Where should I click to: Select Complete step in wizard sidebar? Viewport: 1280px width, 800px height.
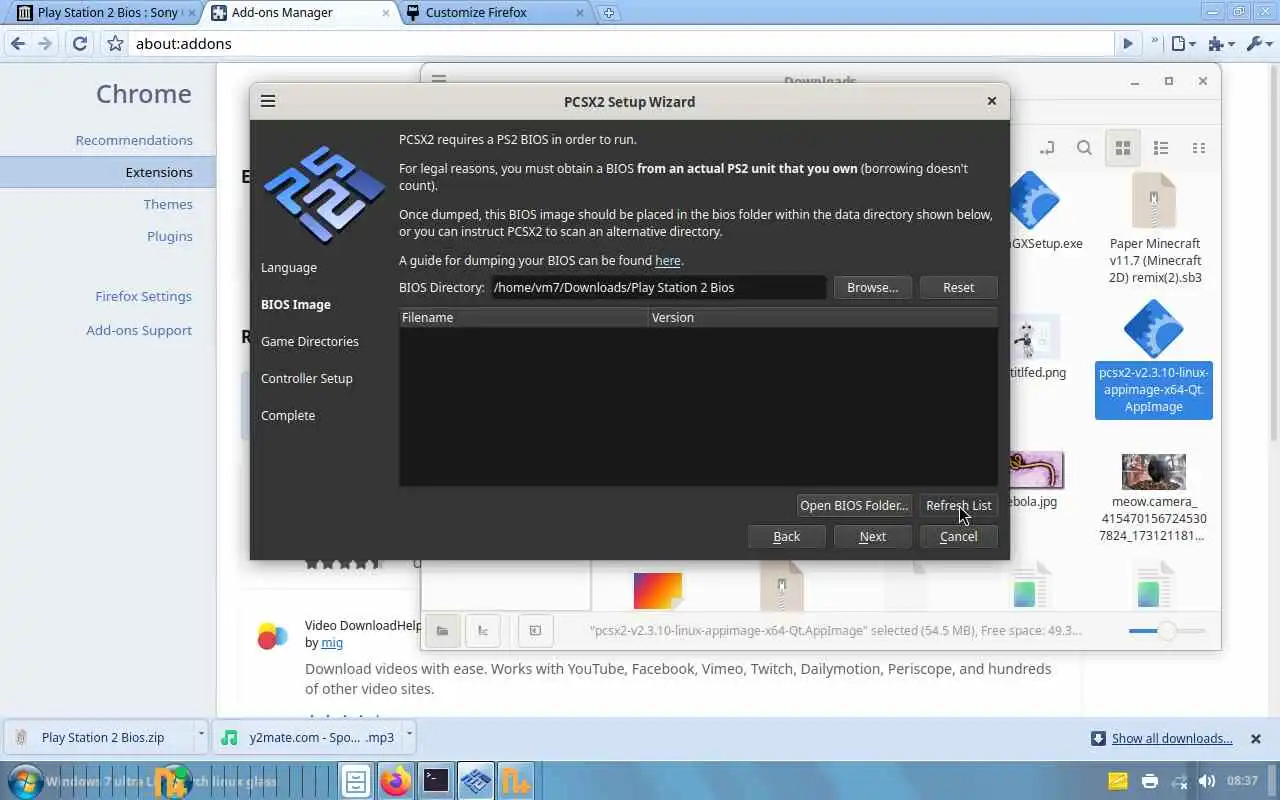[x=288, y=415]
